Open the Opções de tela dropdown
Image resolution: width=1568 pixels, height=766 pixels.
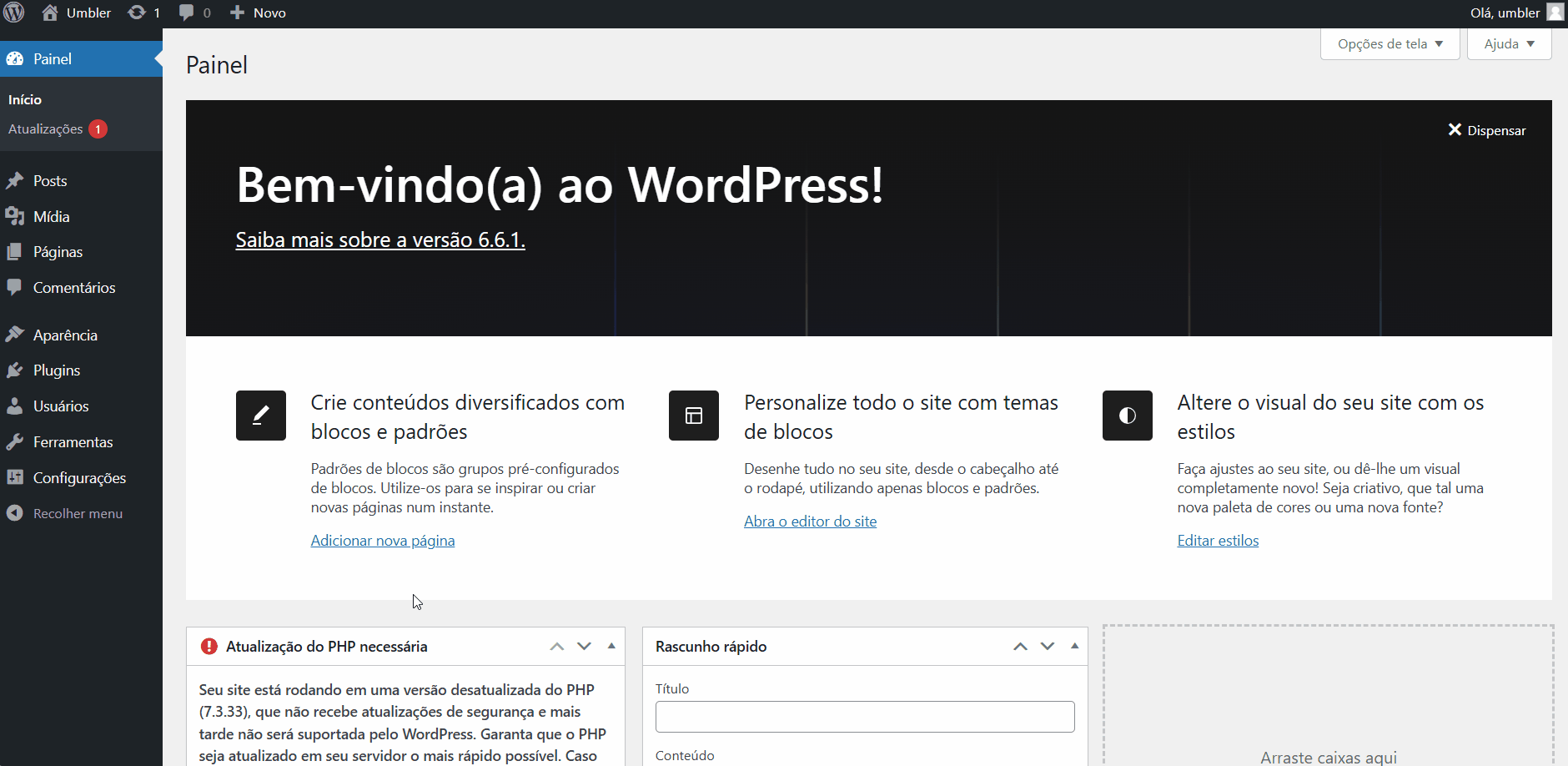pyautogui.click(x=1389, y=43)
